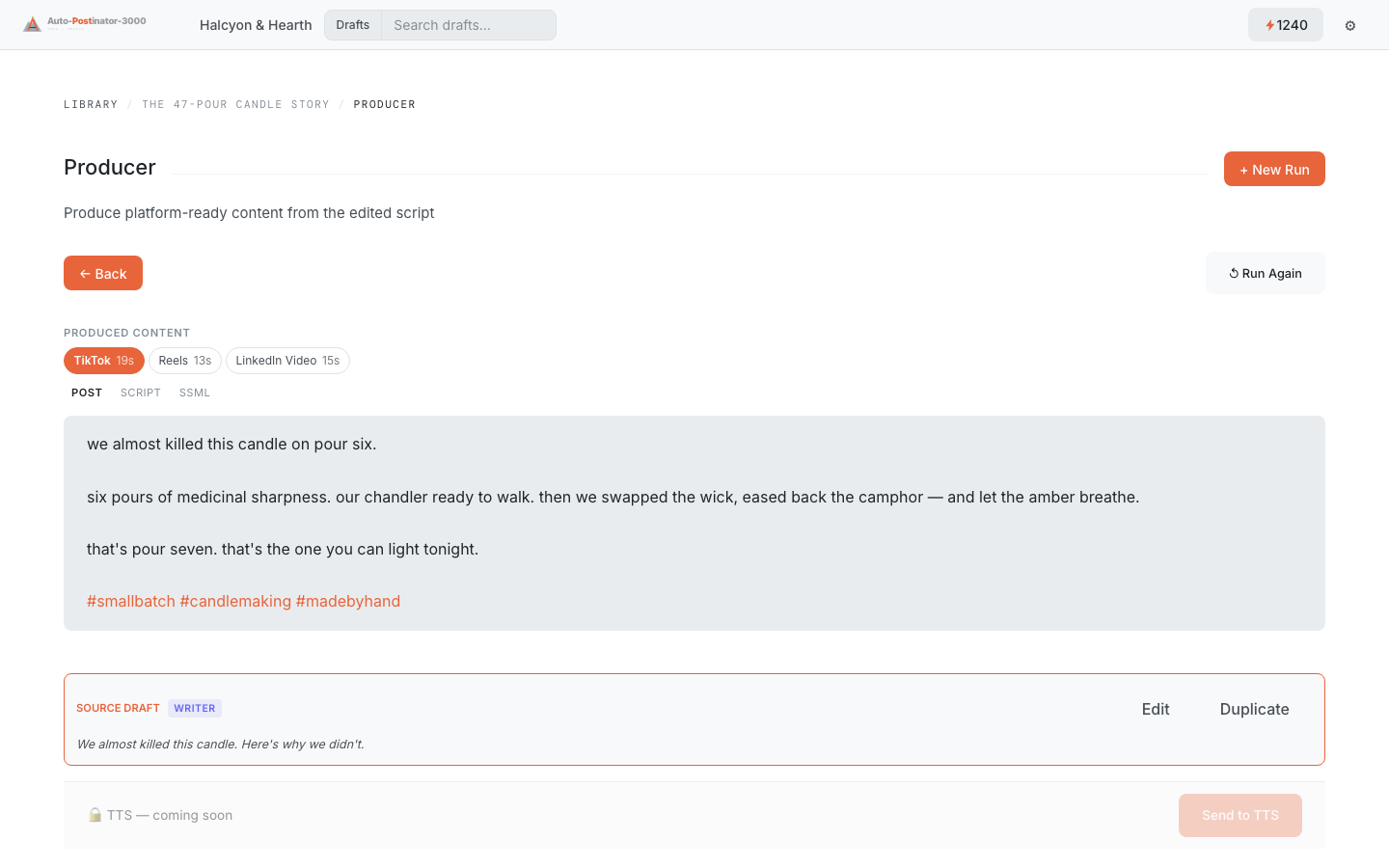Edit the source draft
The height and width of the screenshot is (868, 1389).
(x=1156, y=709)
